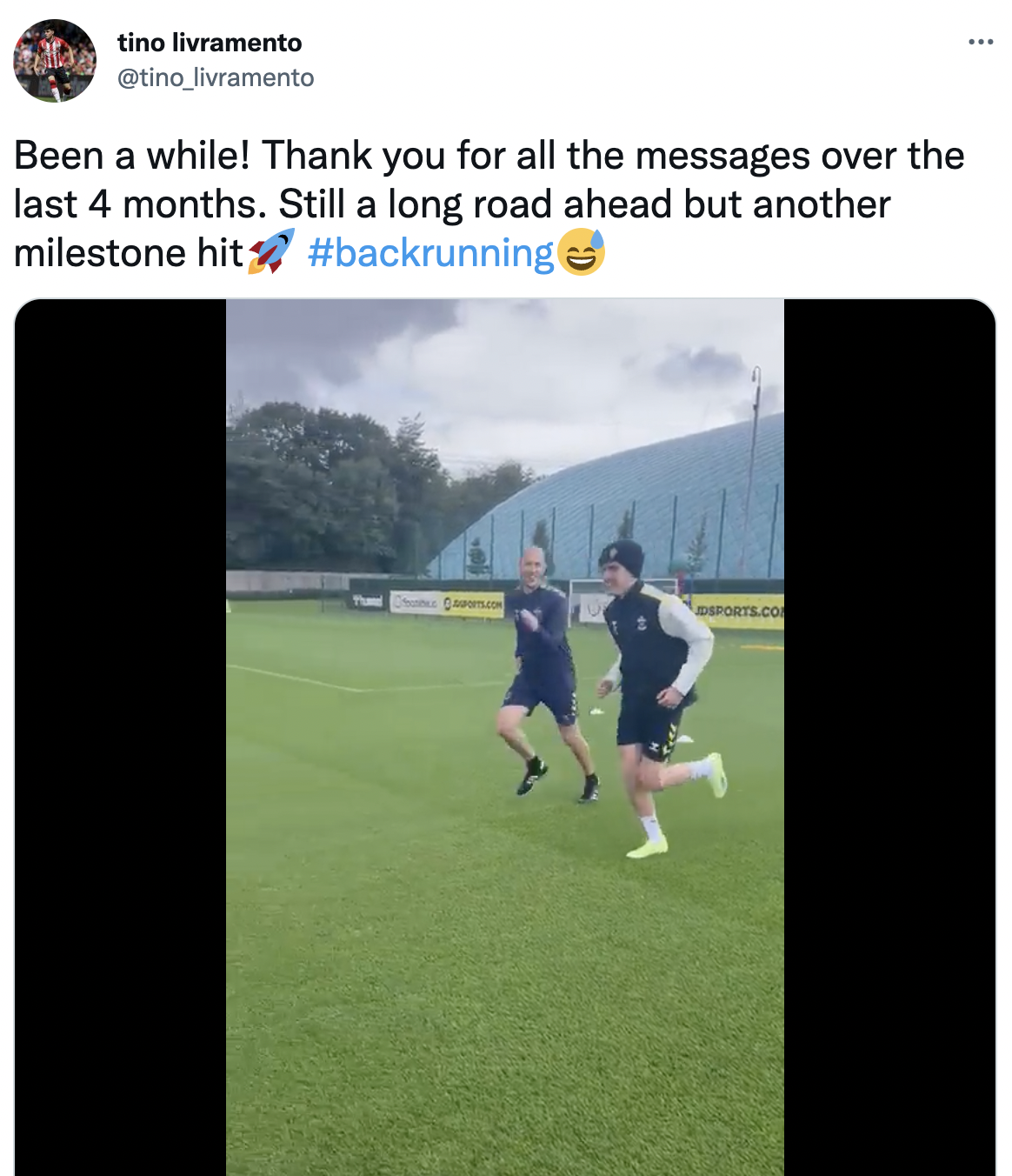Click the bald coach running in the video
The width and height of the screenshot is (1012, 1176).
pyautogui.click(x=544, y=670)
